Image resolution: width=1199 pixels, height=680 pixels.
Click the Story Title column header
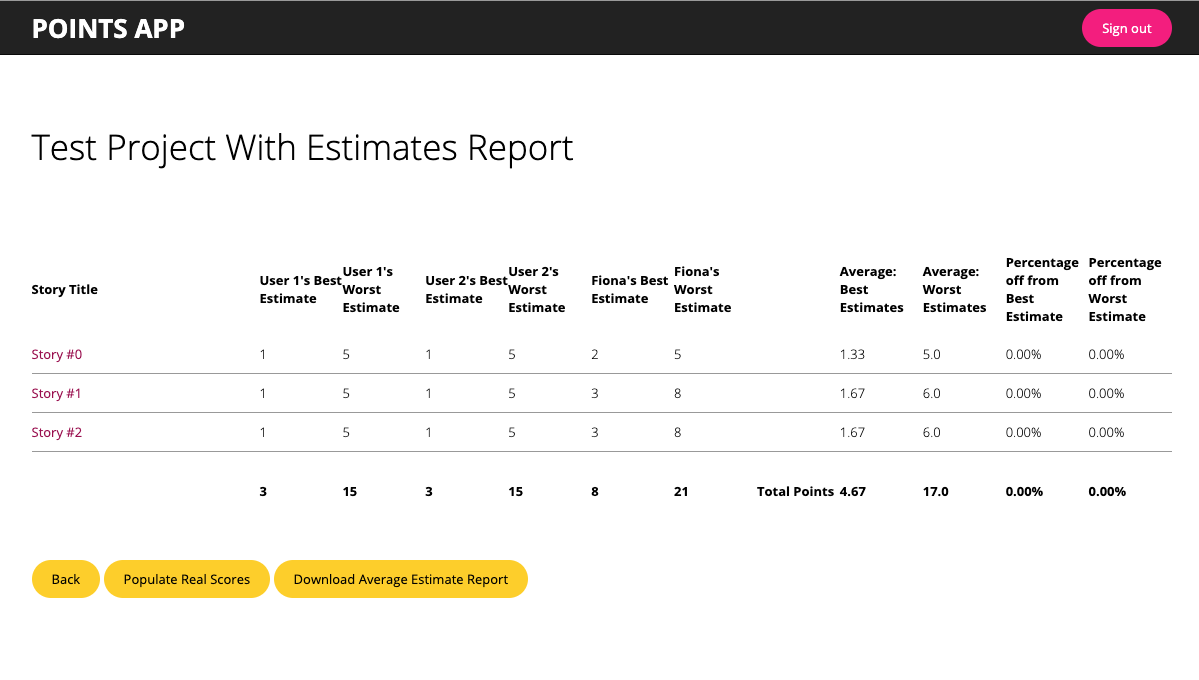[x=64, y=289]
